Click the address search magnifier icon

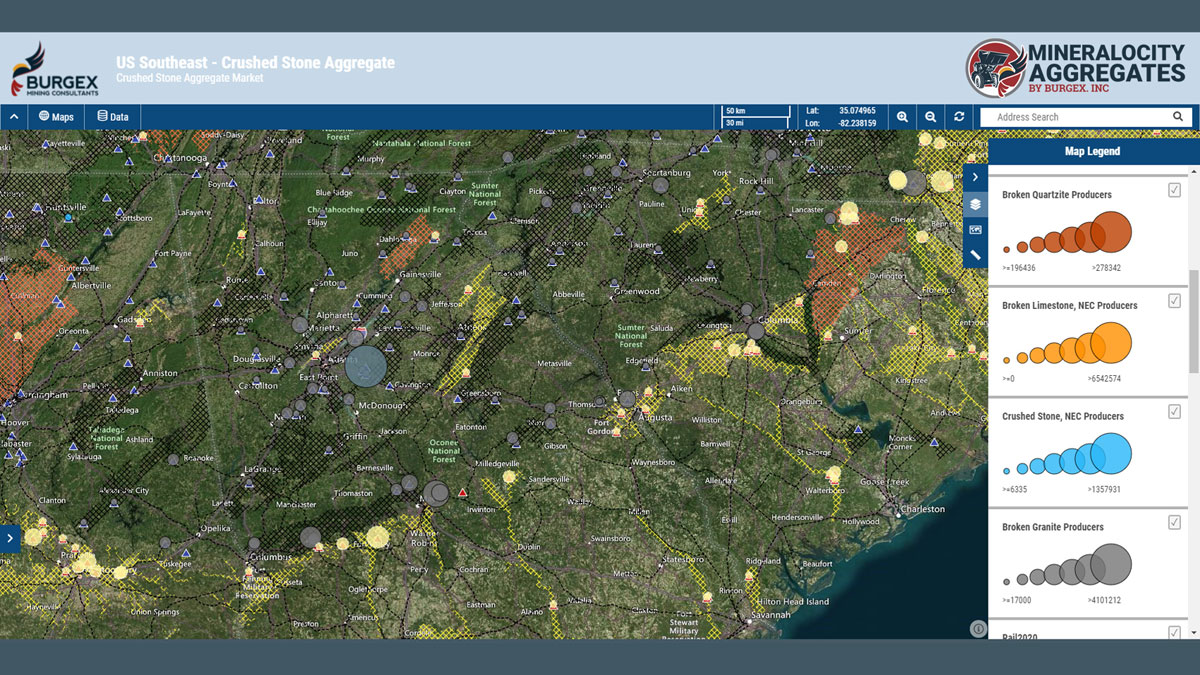coord(1178,117)
